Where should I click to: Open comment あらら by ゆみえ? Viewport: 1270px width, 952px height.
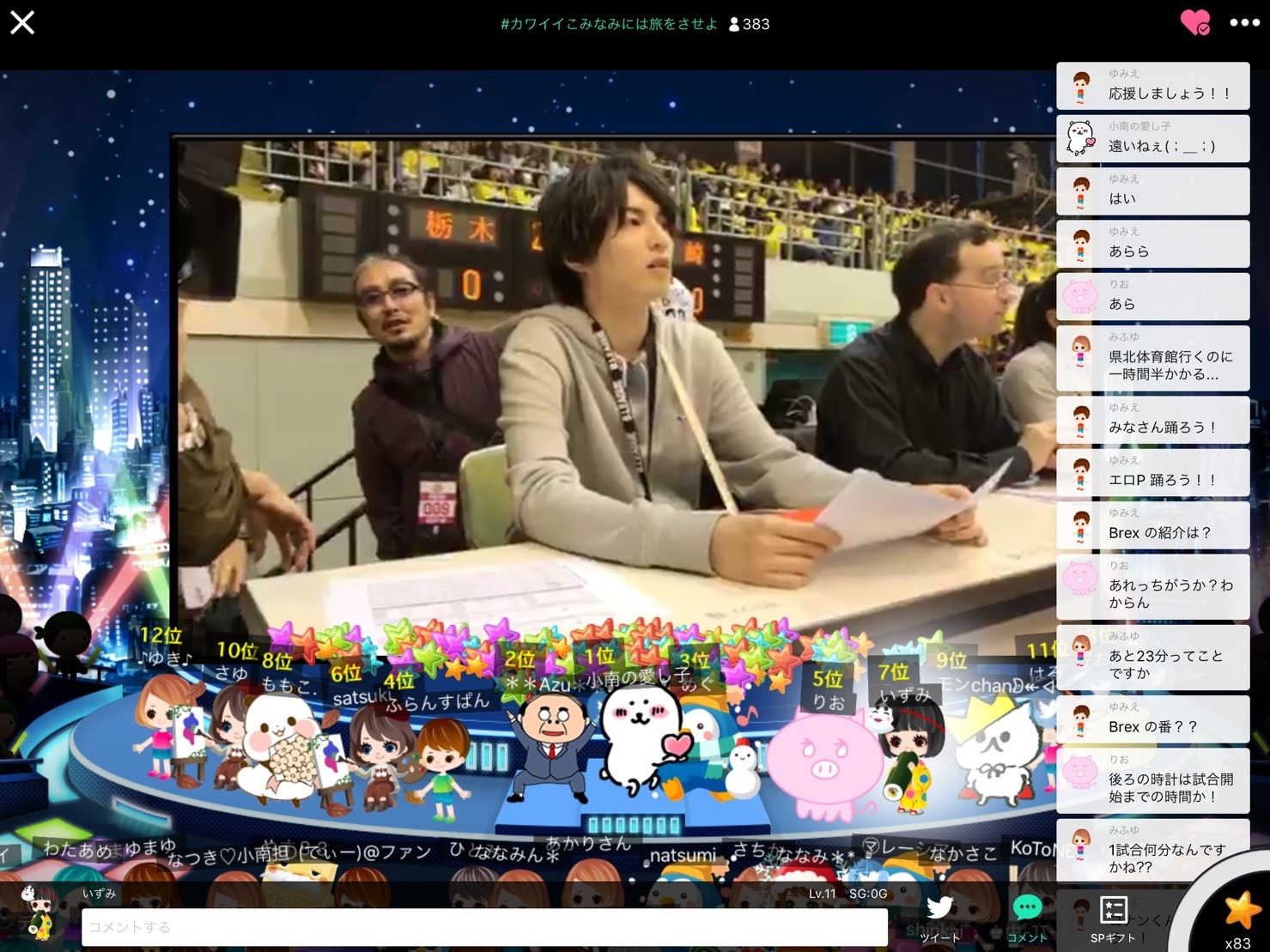[1152, 244]
